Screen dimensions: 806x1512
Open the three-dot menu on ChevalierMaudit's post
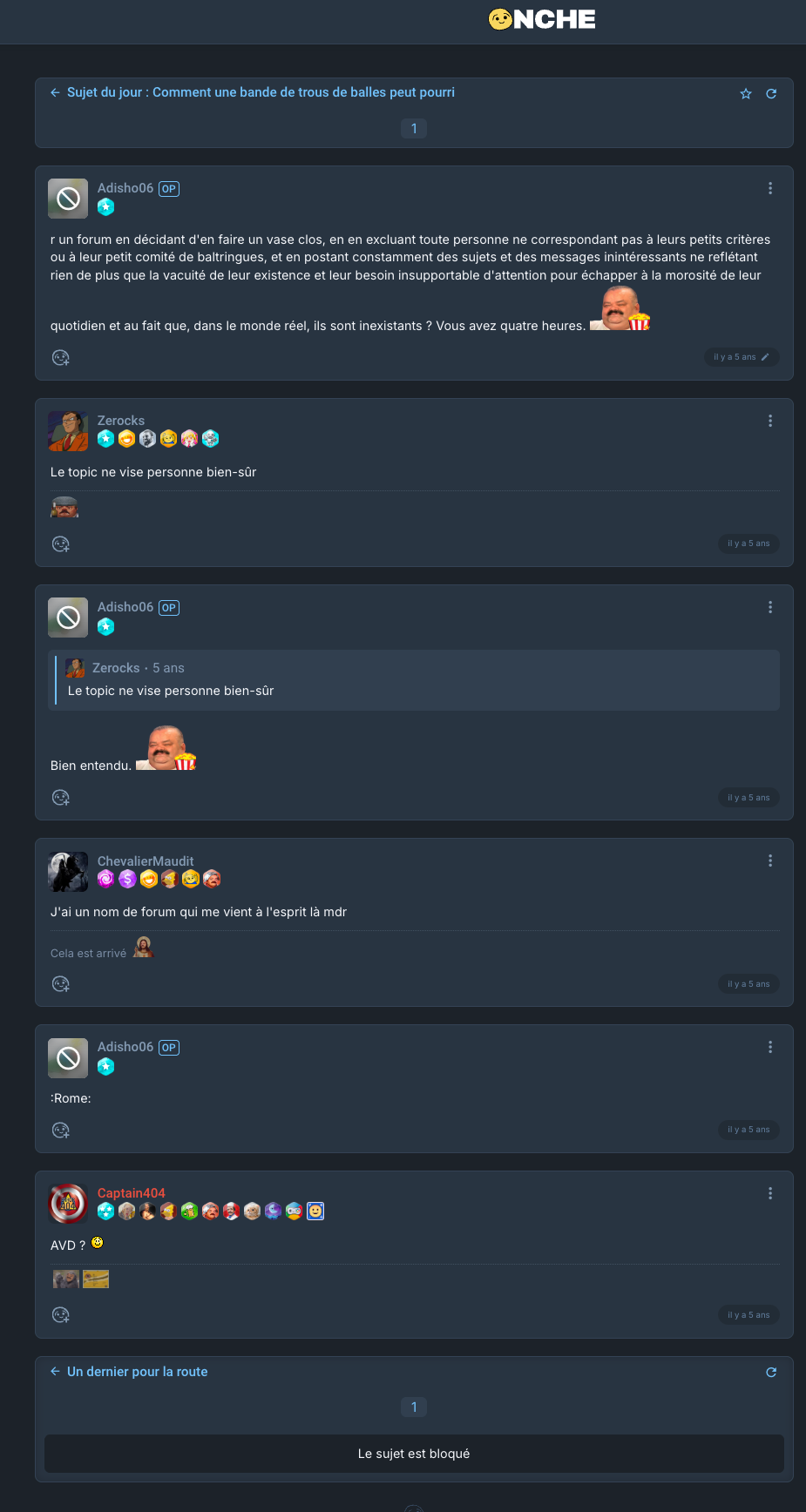770,861
